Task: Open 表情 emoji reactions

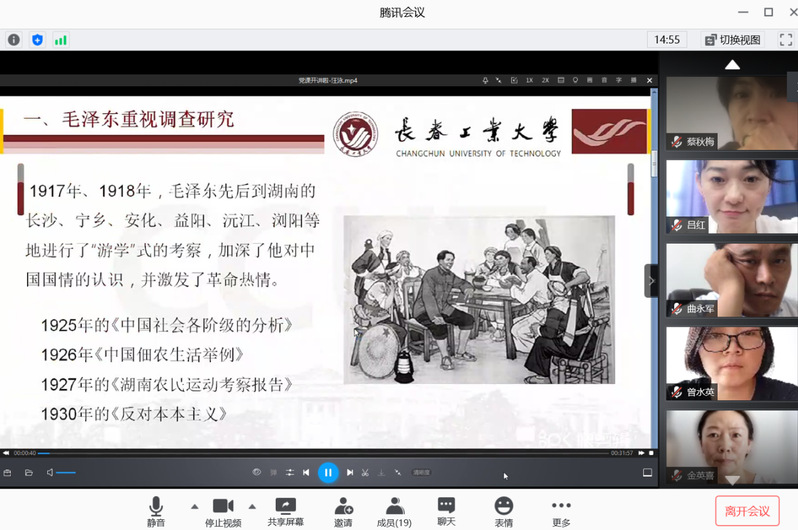Action: coord(504,510)
